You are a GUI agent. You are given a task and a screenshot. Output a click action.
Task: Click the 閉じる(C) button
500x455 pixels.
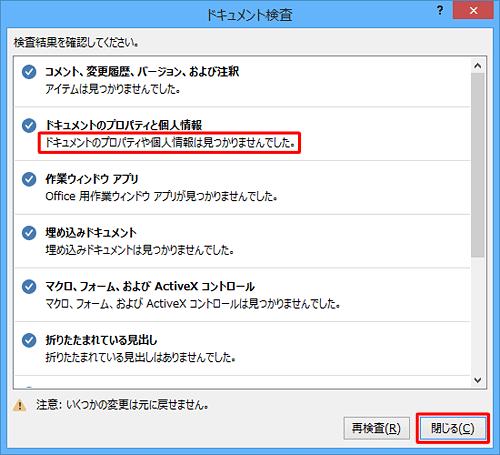(x=453, y=428)
